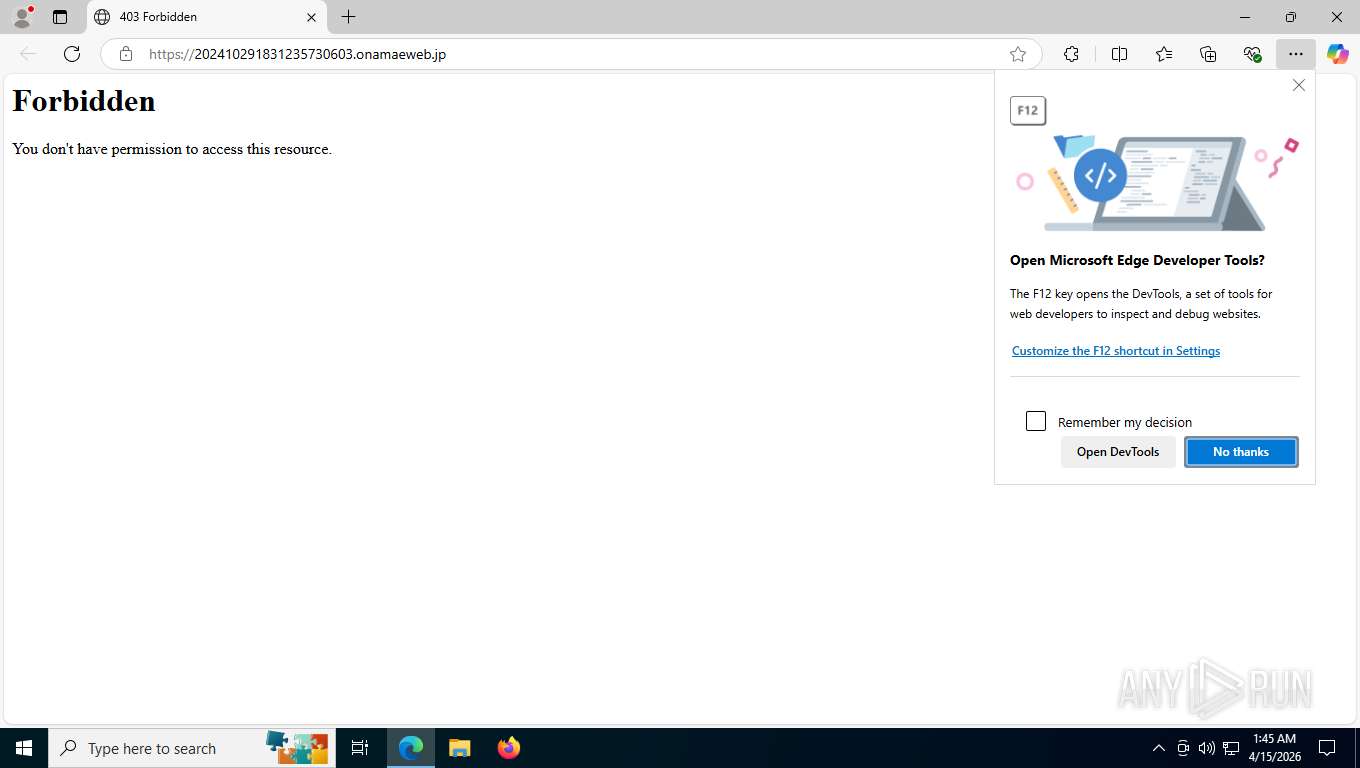Click the search highlights puzzle image
Image resolution: width=1360 pixels, height=768 pixels.
[x=297, y=748]
